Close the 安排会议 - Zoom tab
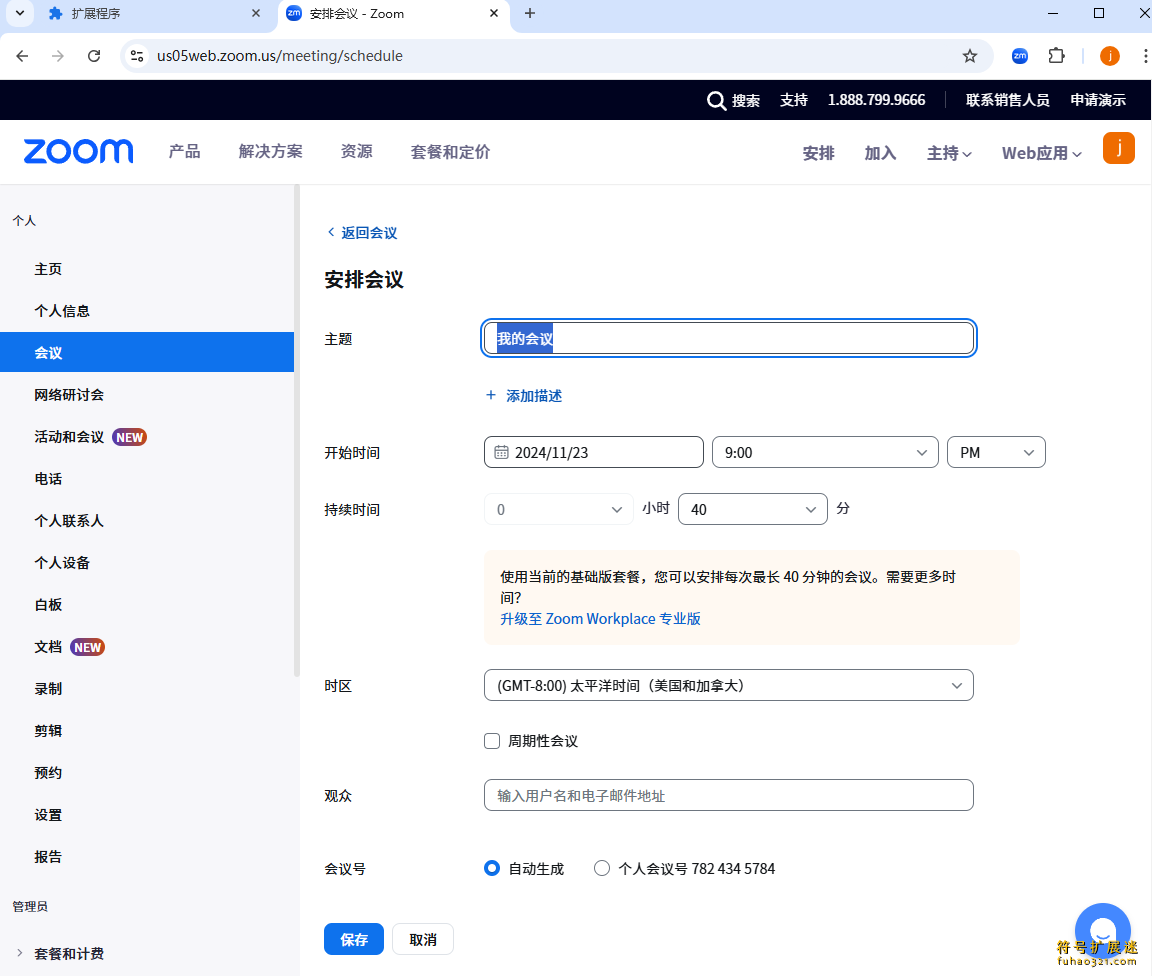Viewport: 1152px width, 976px height. pos(494,13)
